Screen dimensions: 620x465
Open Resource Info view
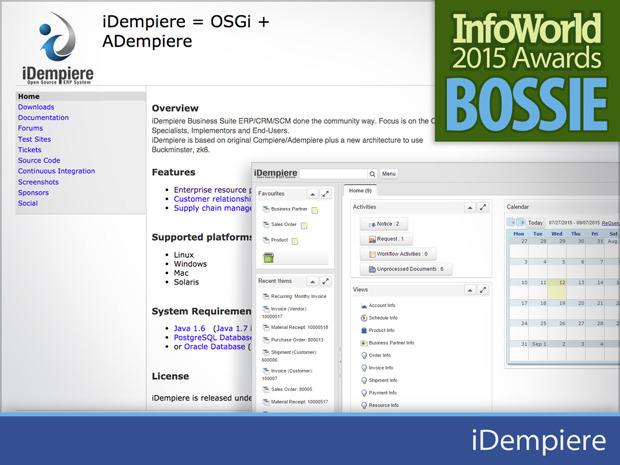click(x=384, y=405)
